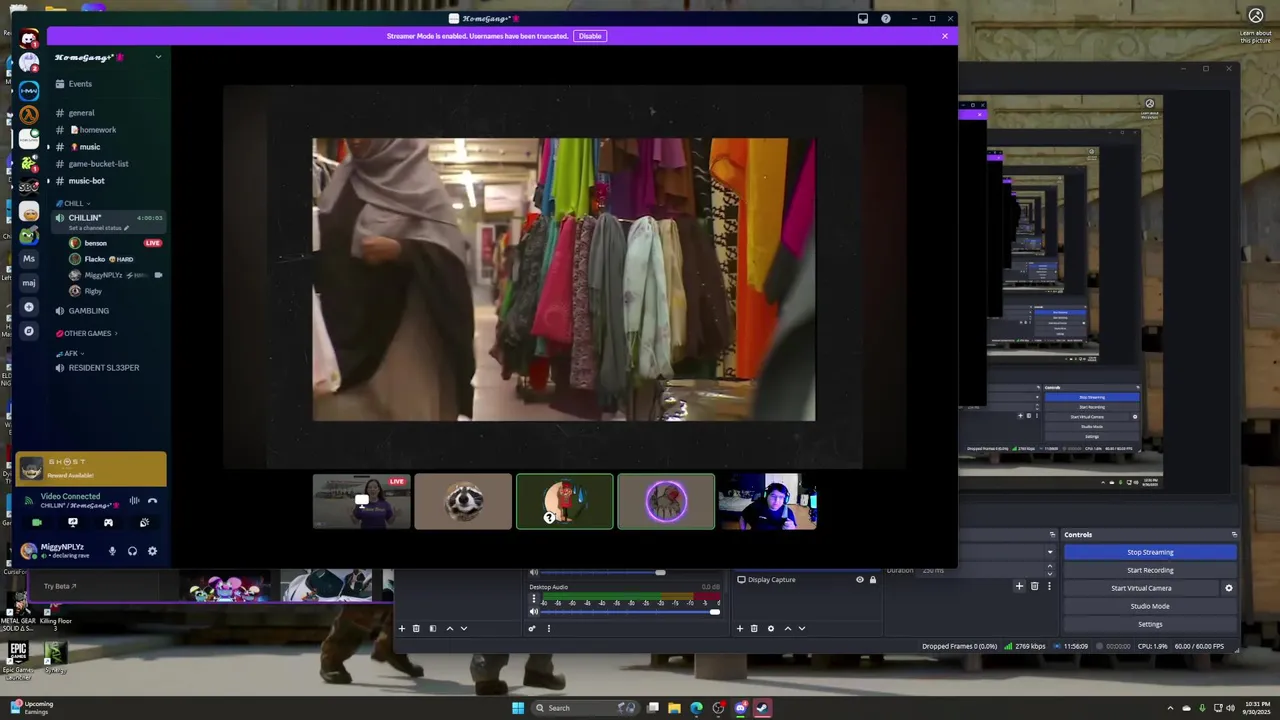Add a source with OBS plus icon
Image resolution: width=1280 pixels, height=720 pixels.
coord(740,628)
